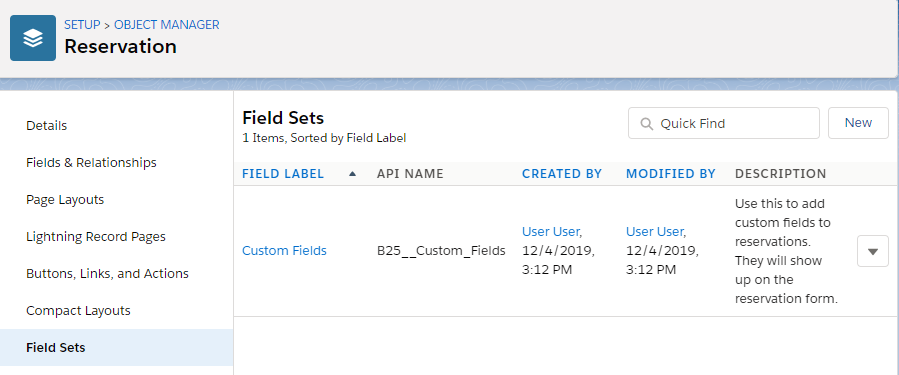Click the Object Manager layers icon

[33, 38]
